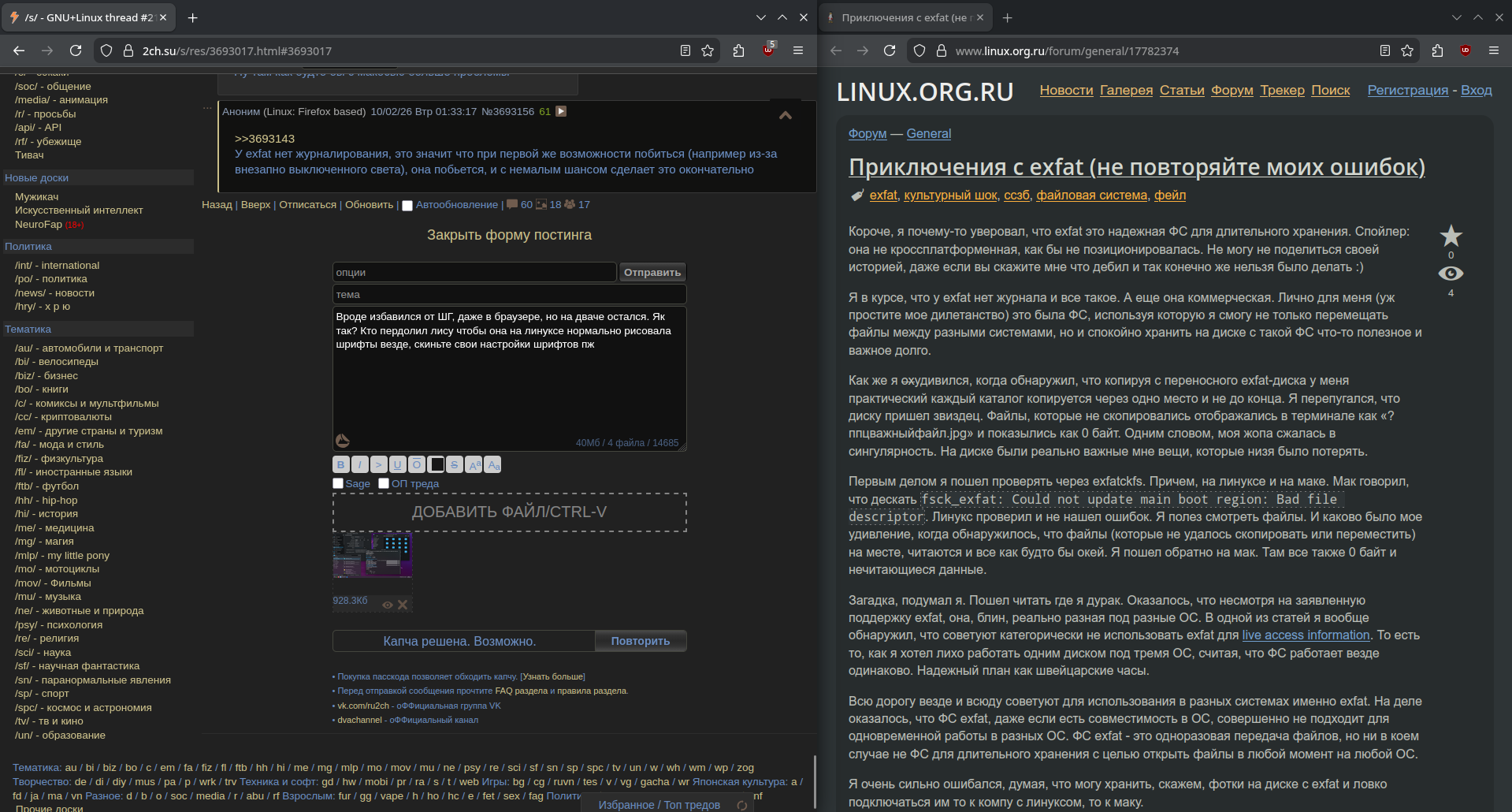
Task: Toggle preview eye on attached file
Action: click(388, 605)
